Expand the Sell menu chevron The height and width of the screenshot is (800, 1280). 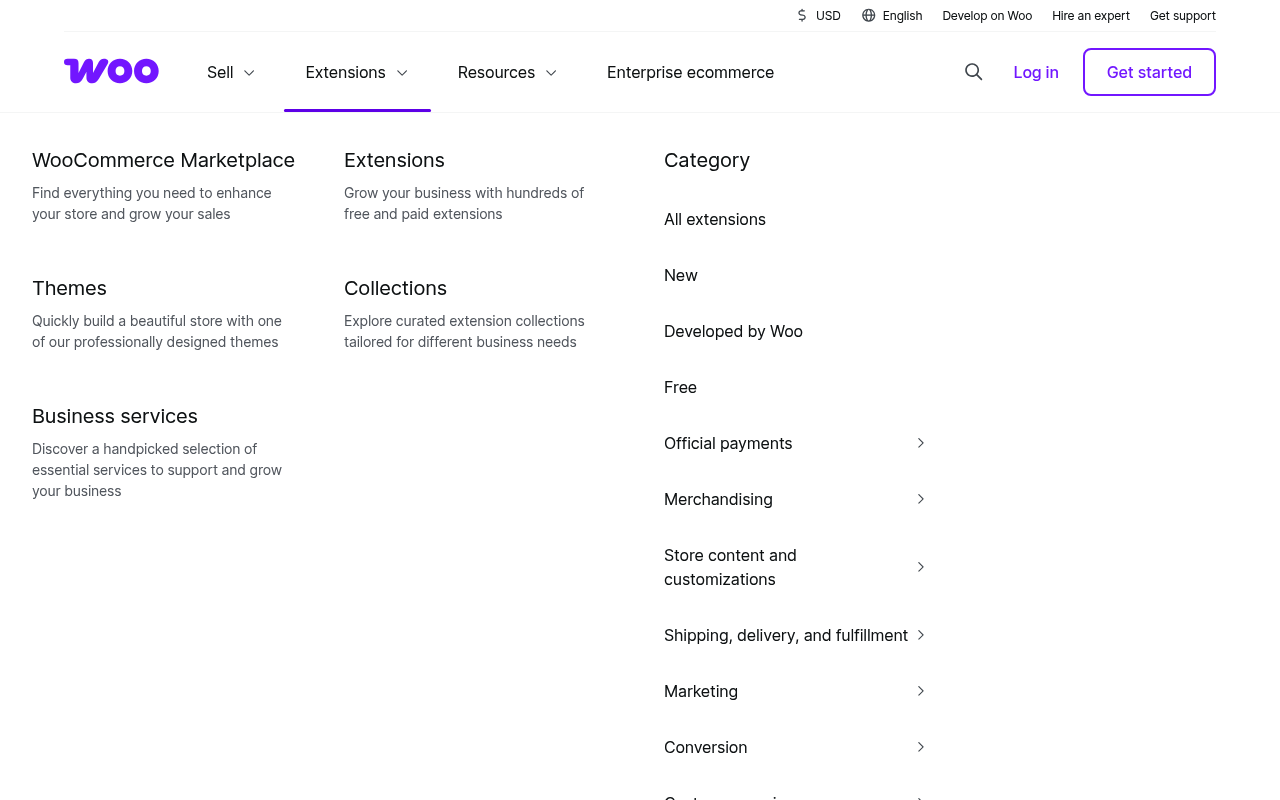pyautogui.click(x=249, y=73)
